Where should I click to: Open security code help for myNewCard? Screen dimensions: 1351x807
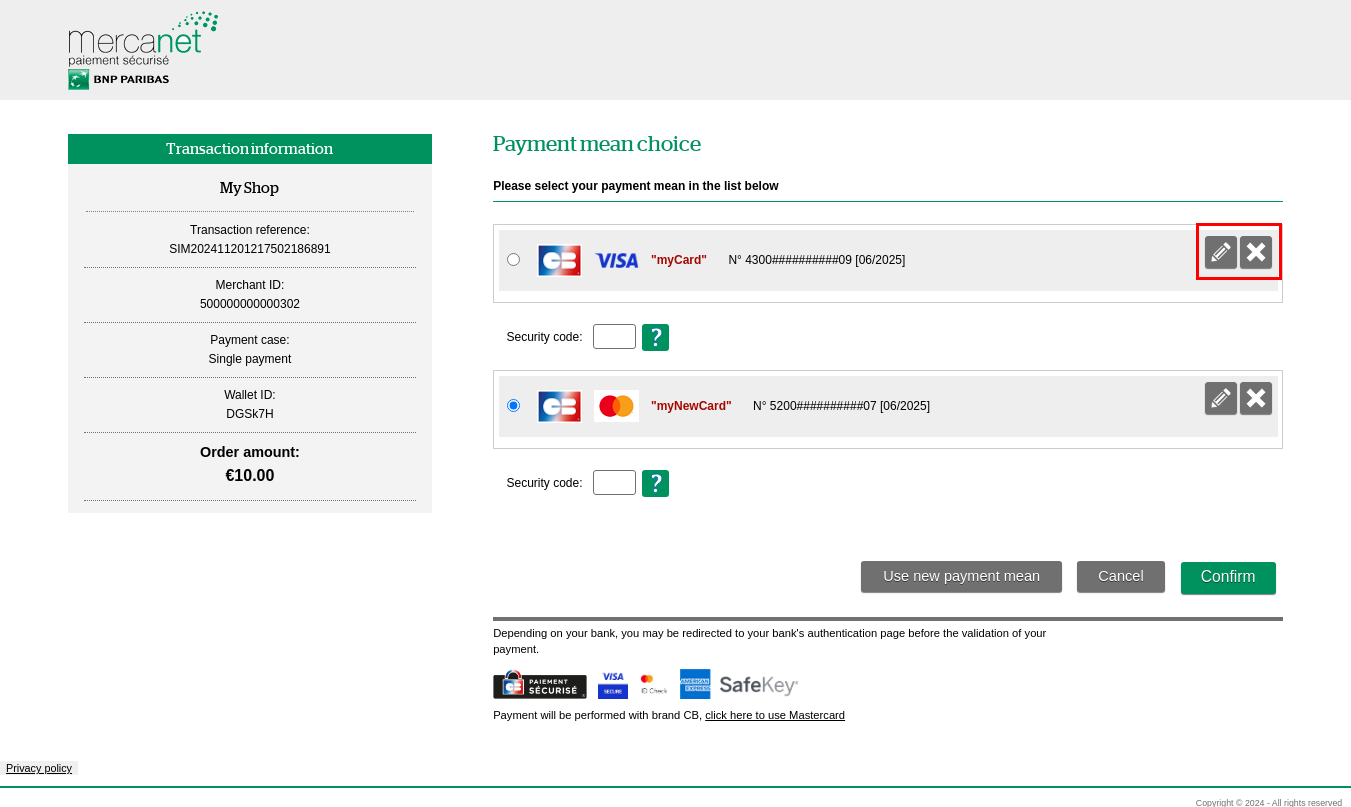(655, 483)
